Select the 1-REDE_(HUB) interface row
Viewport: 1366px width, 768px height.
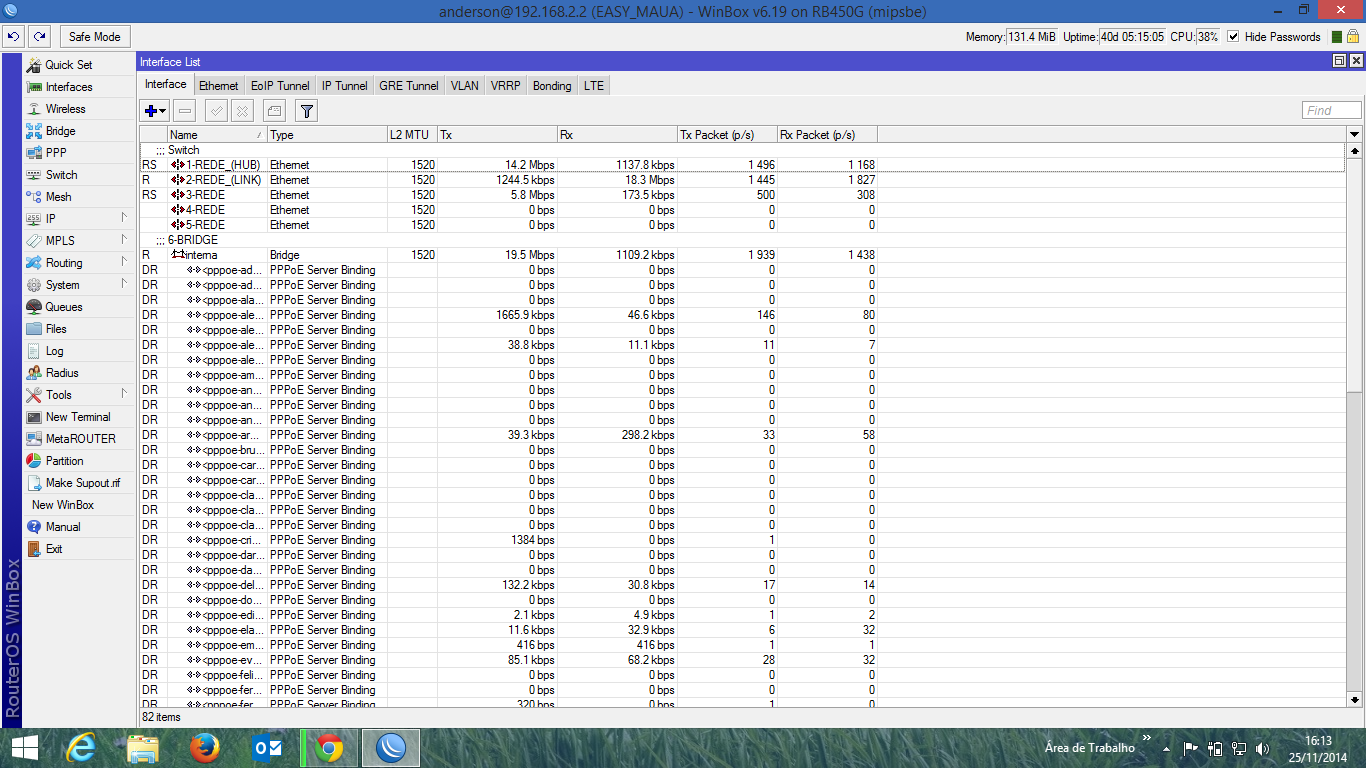point(742,165)
